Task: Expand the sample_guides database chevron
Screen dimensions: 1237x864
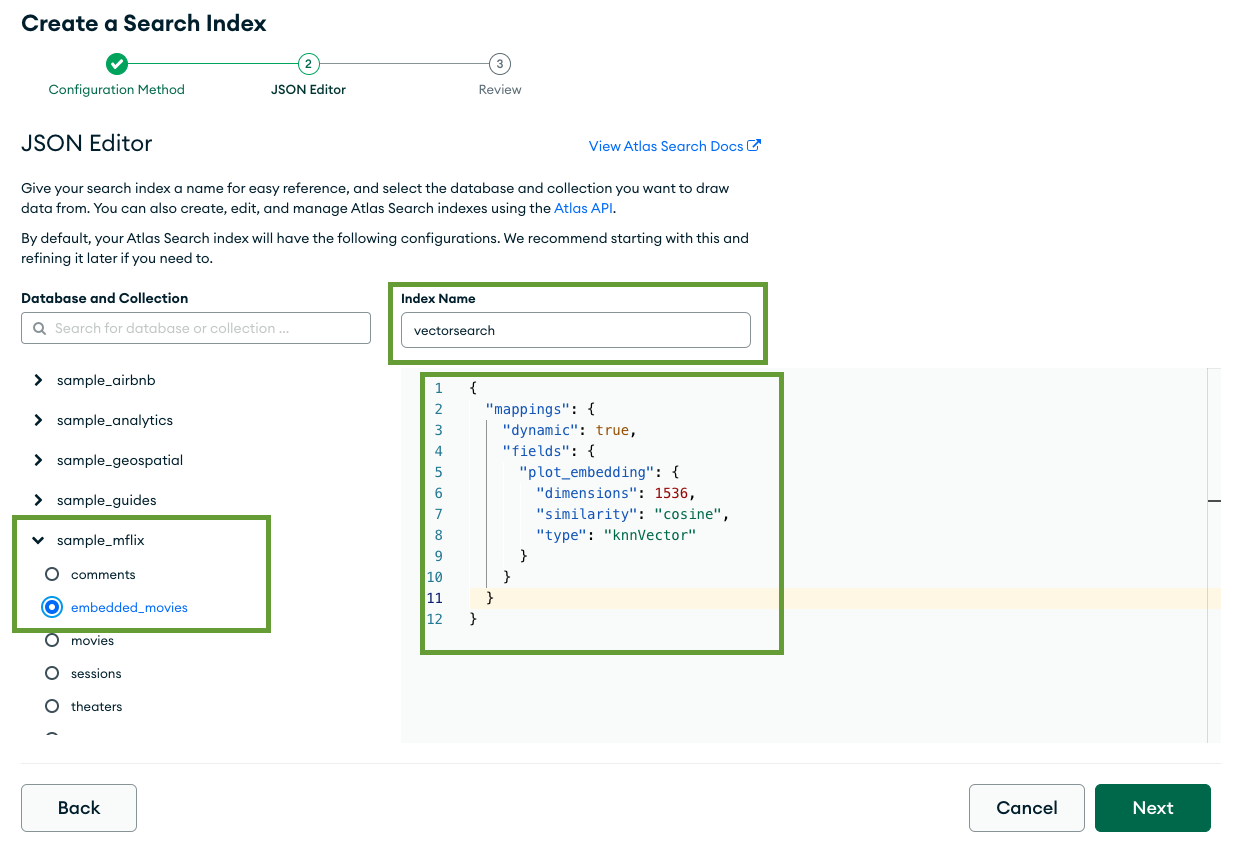Action: coord(38,500)
